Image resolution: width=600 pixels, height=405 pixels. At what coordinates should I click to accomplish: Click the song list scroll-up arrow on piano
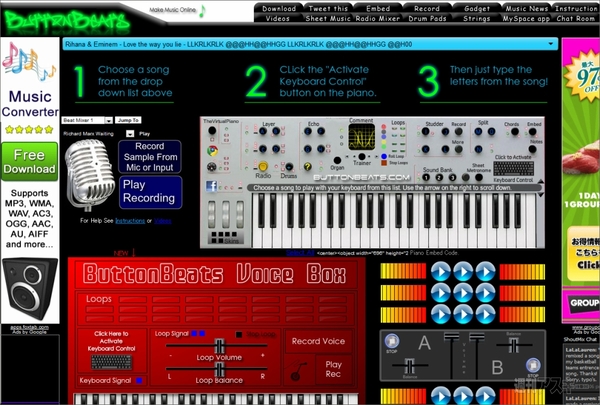point(541,181)
